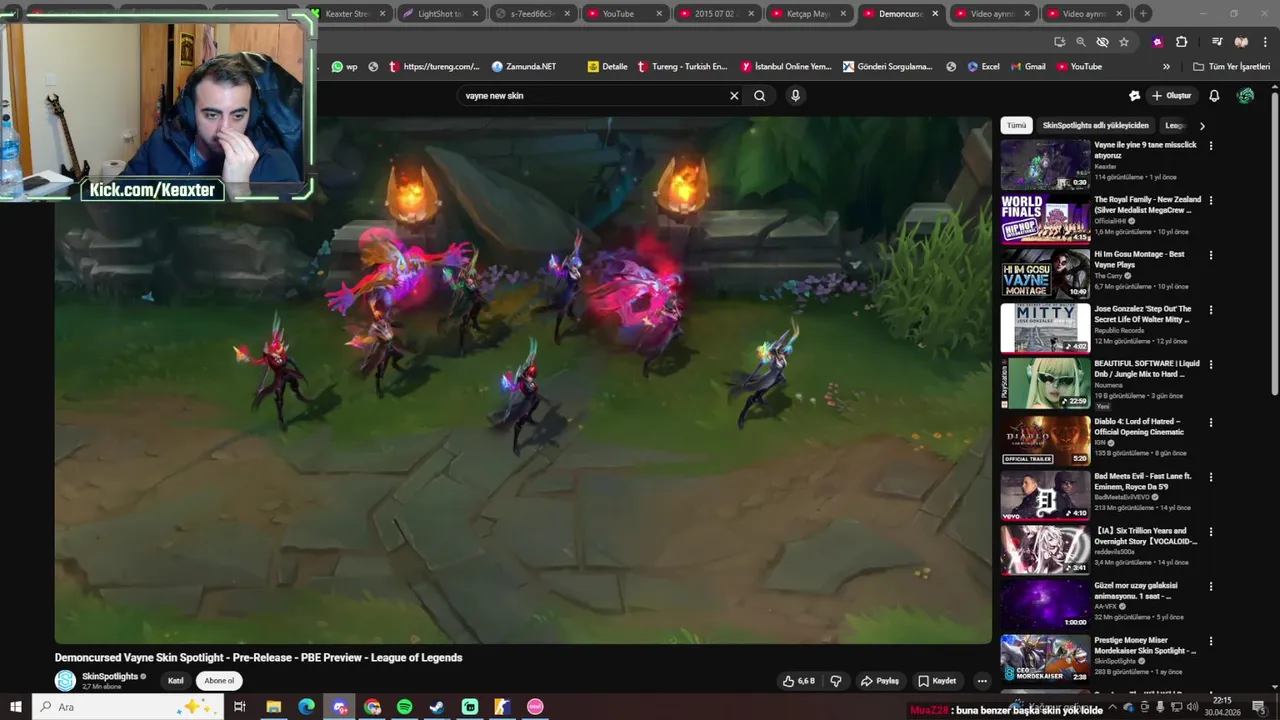Open the 'BEAUTIFUL SOFTWARE' video thumbnail
Viewport: 1280px width, 720px height.
[x=1045, y=383]
